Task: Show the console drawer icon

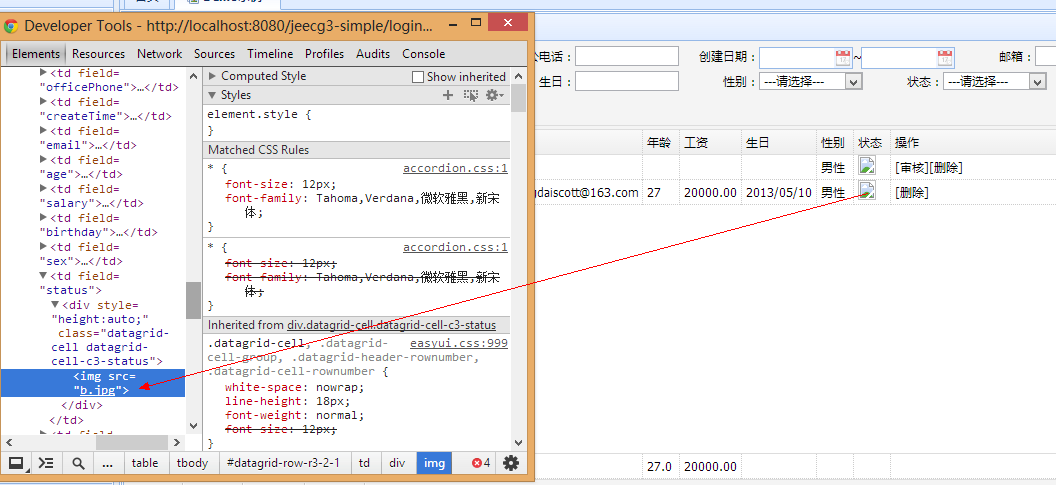Action: [x=46, y=463]
